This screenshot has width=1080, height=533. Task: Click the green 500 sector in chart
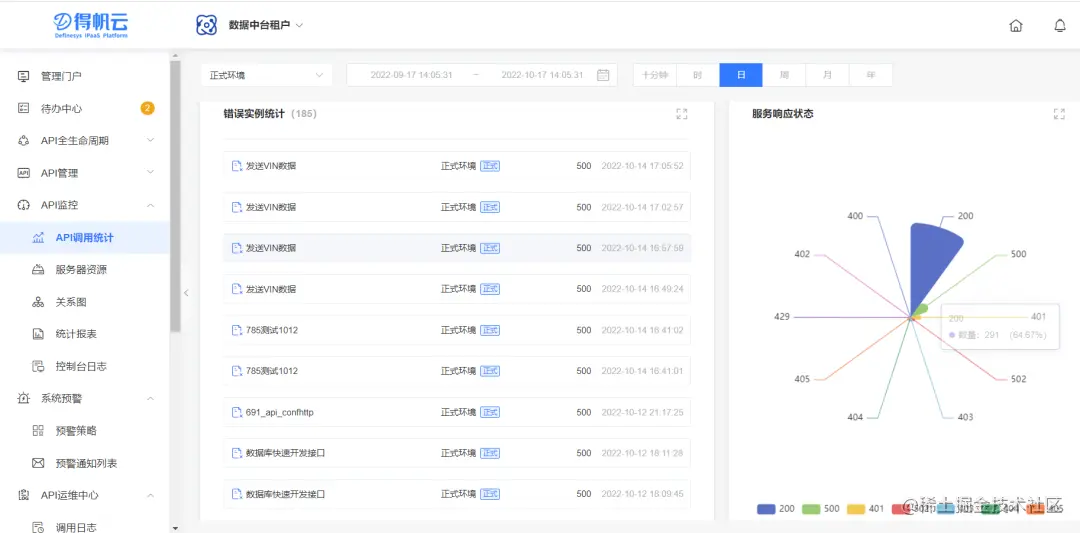click(920, 309)
